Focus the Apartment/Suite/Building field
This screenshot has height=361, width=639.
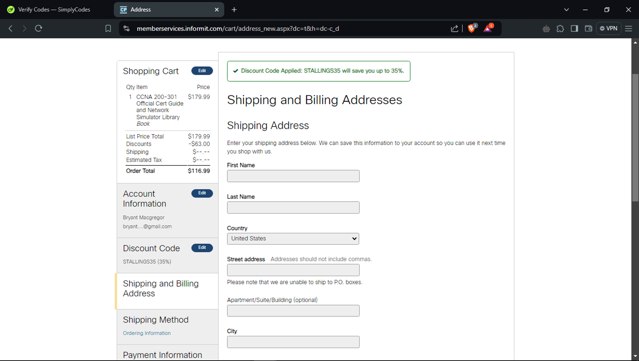[x=293, y=310]
